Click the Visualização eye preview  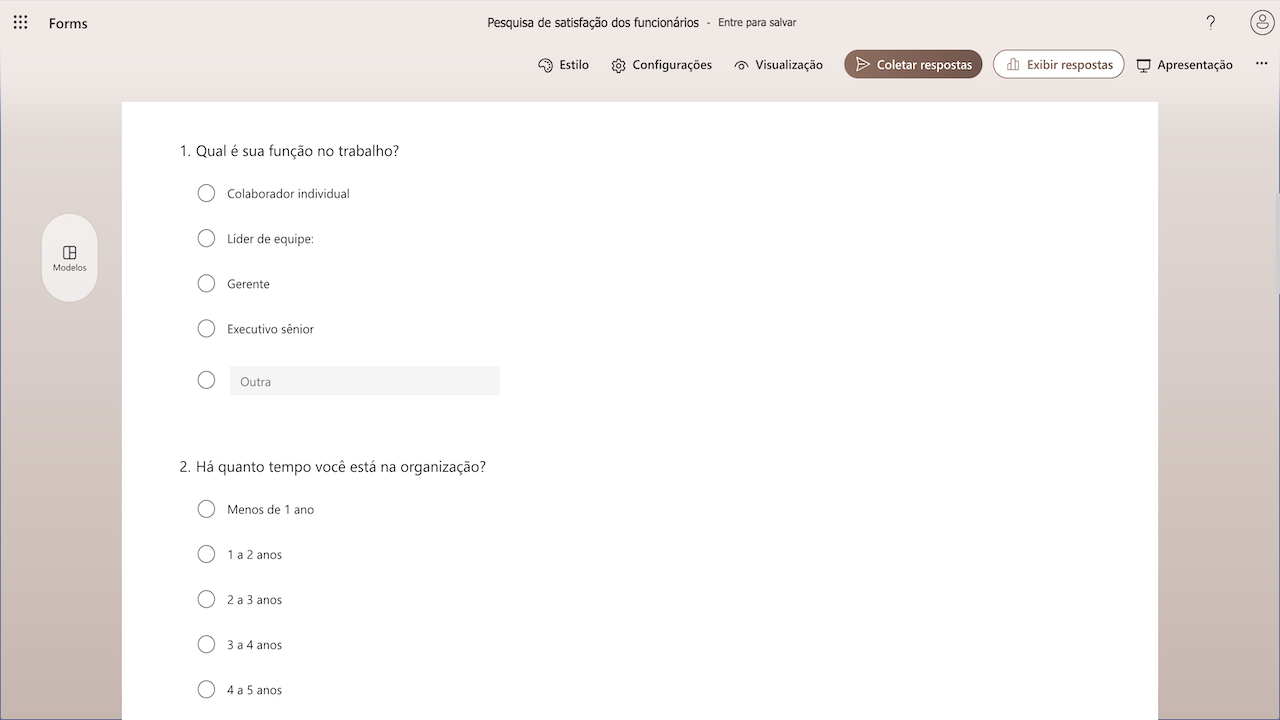point(778,65)
